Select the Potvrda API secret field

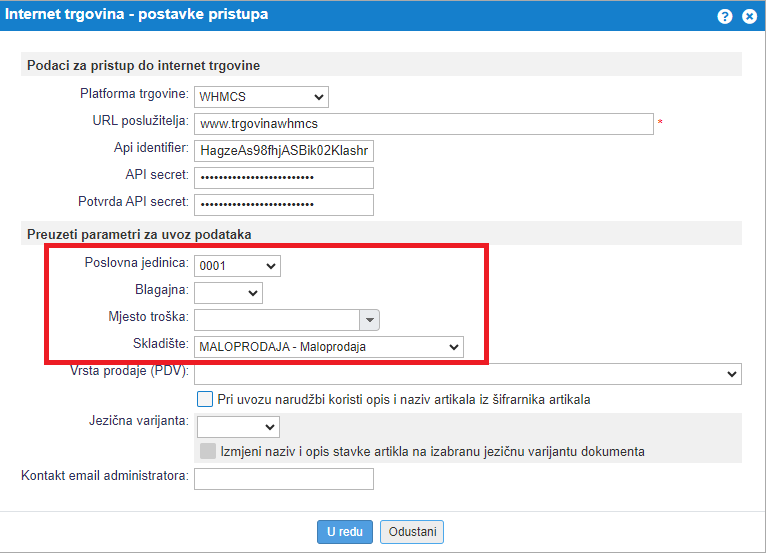284,204
